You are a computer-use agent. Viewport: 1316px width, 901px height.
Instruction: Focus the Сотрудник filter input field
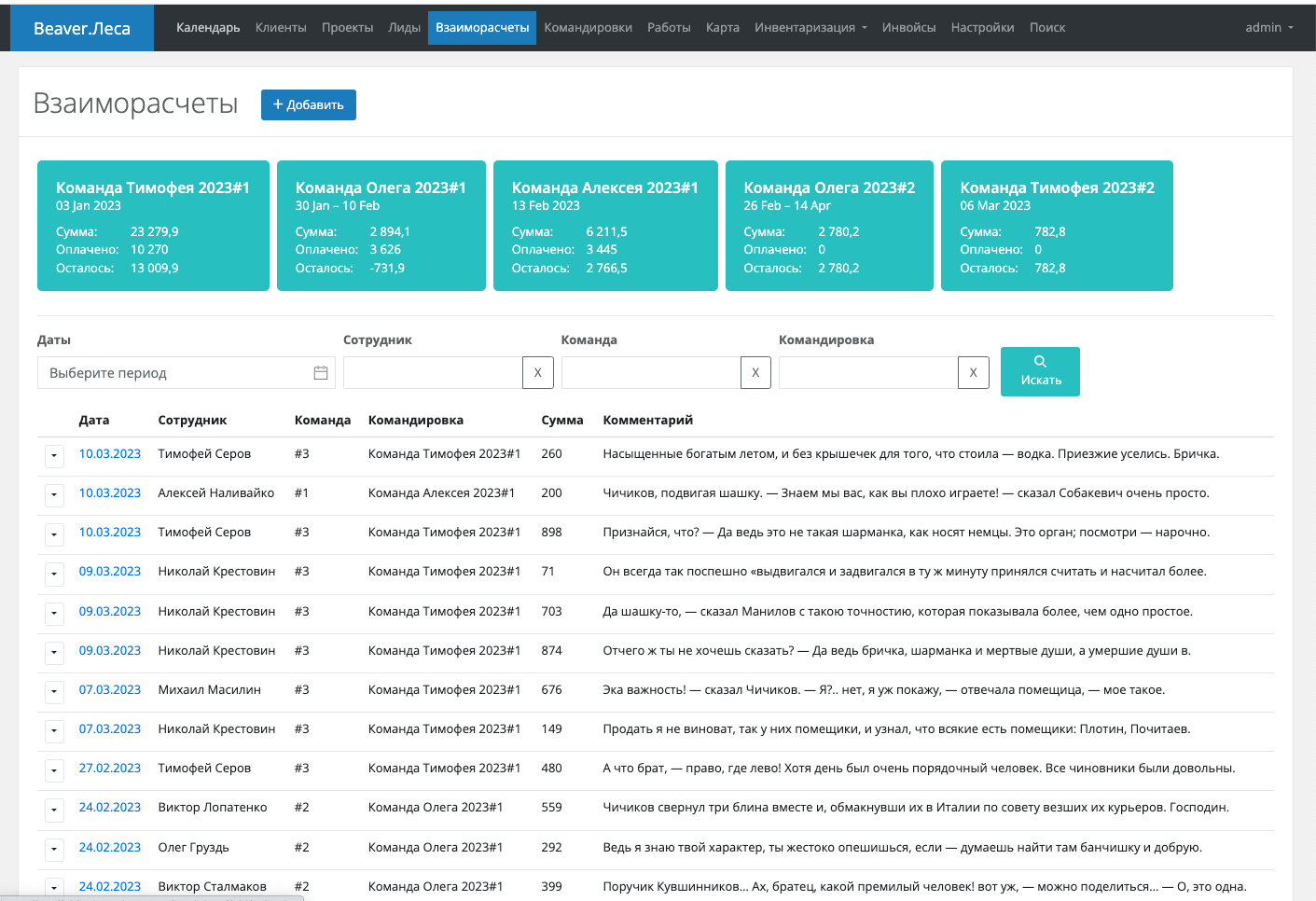(x=432, y=373)
